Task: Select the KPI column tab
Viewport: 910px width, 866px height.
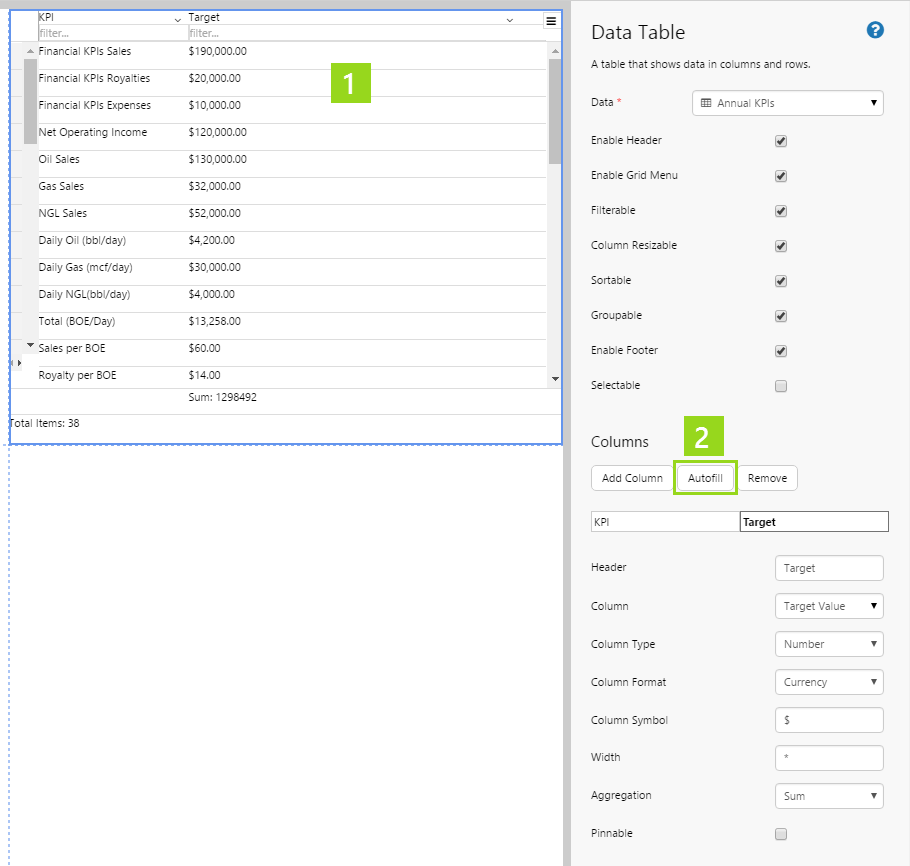Action: click(x=665, y=522)
